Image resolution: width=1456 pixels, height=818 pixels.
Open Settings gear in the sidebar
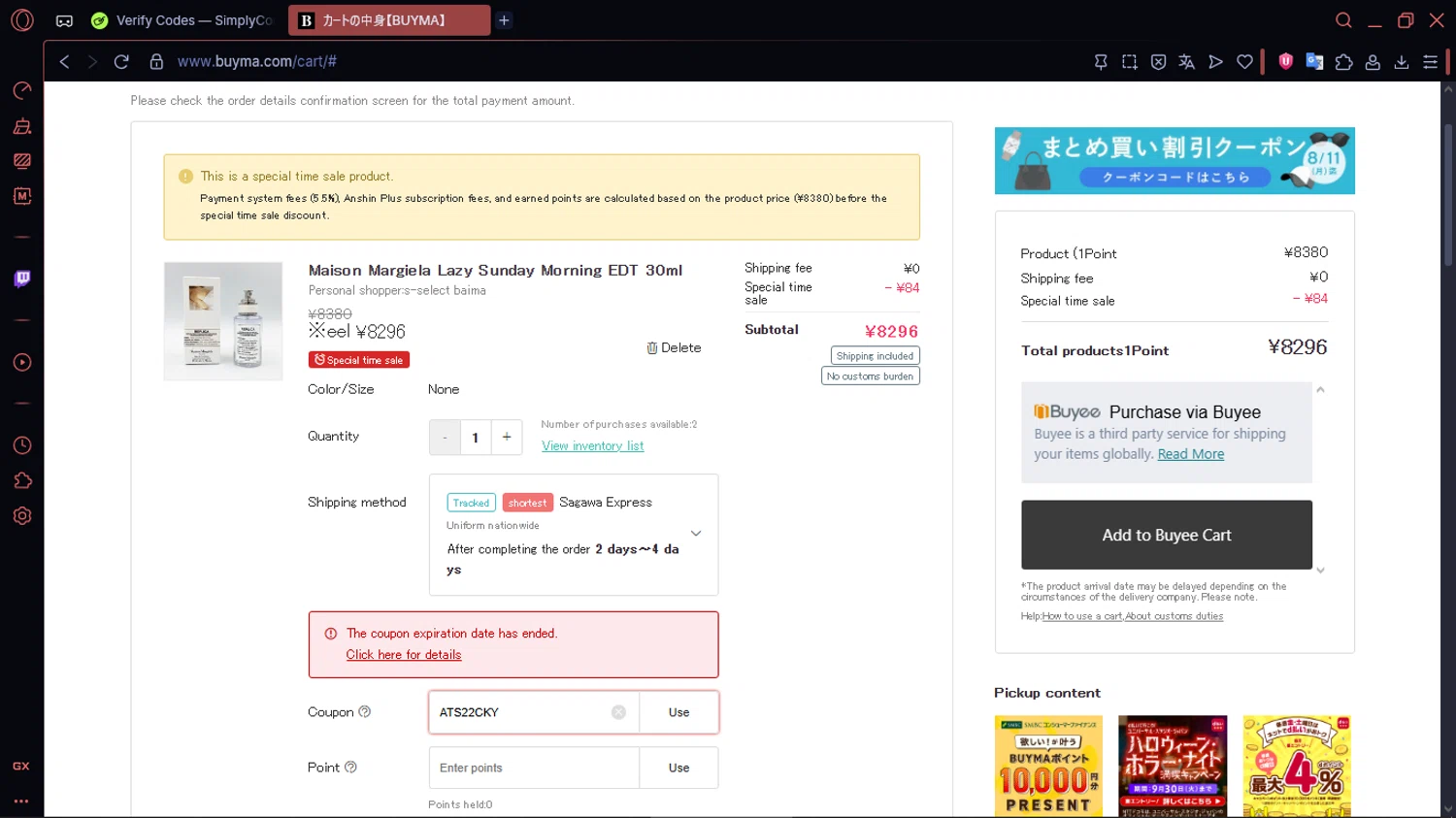pos(22,516)
